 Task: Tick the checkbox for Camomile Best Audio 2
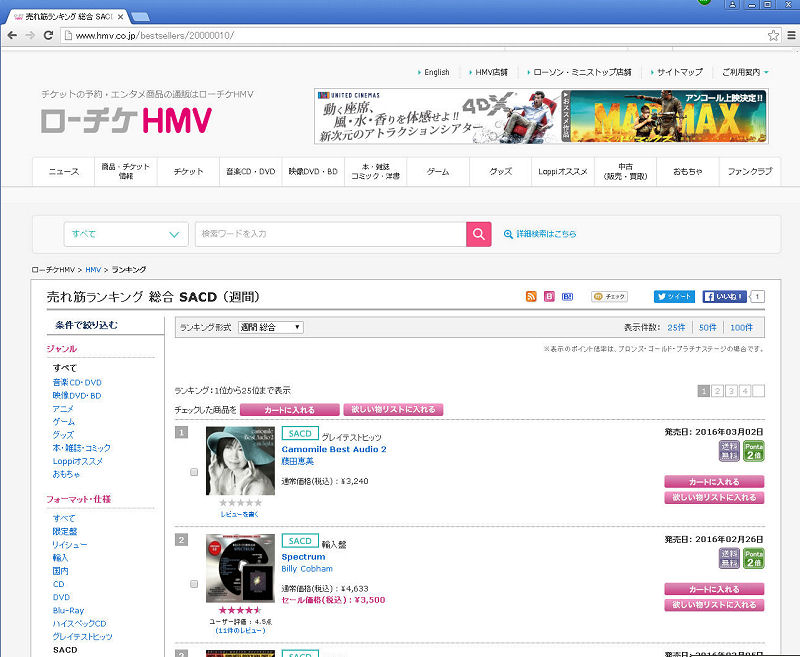[194, 472]
